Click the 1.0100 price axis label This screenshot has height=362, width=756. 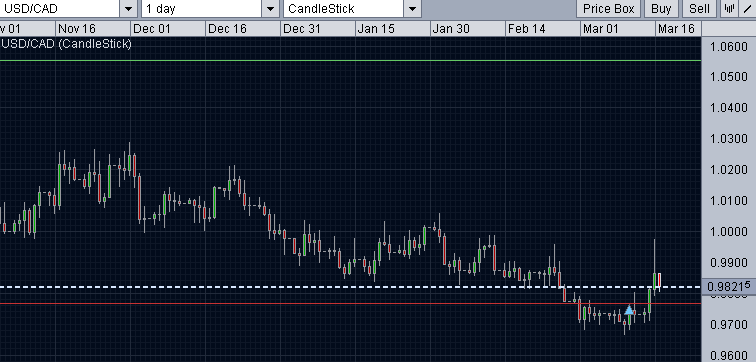pos(729,201)
